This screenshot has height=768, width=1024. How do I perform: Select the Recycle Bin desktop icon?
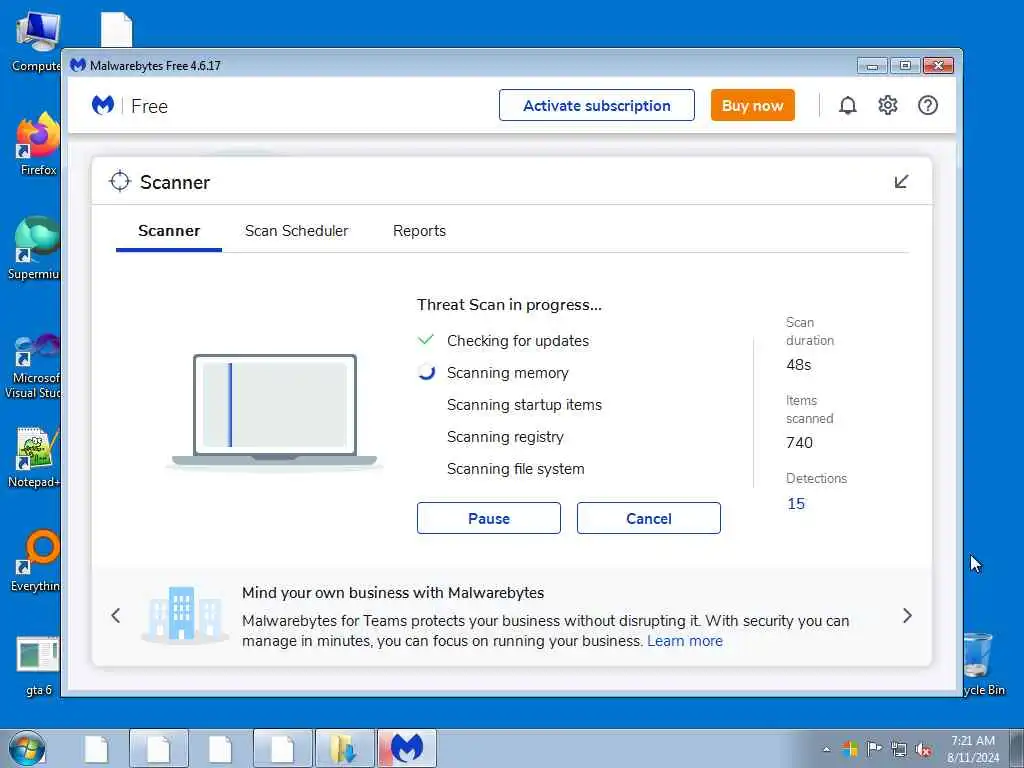click(x=982, y=664)
